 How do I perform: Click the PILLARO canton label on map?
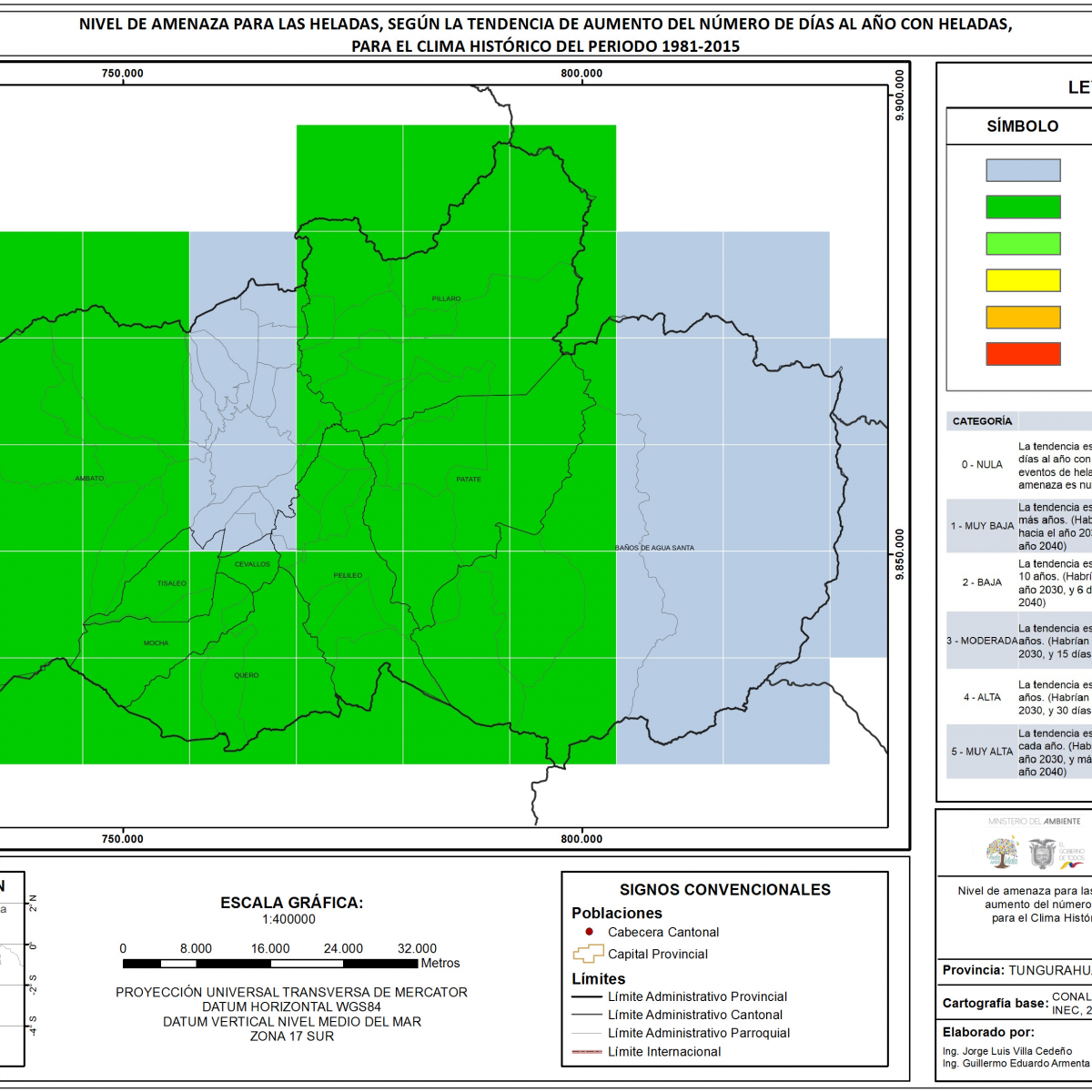pos(446,298)
